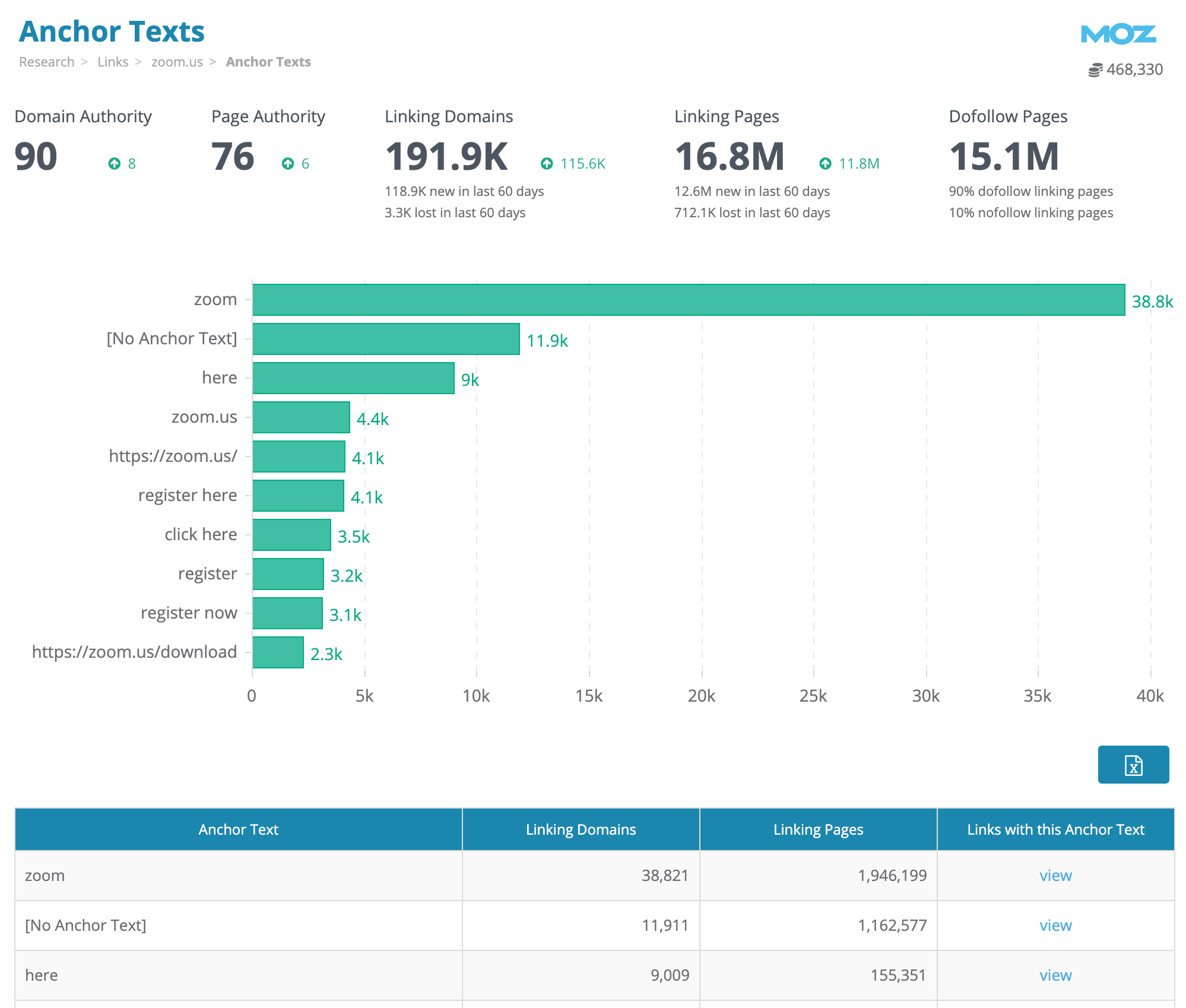This screenshot has width=1186, height=1008.
Task: Sort by Linking Pages table header
Action: 818,829
